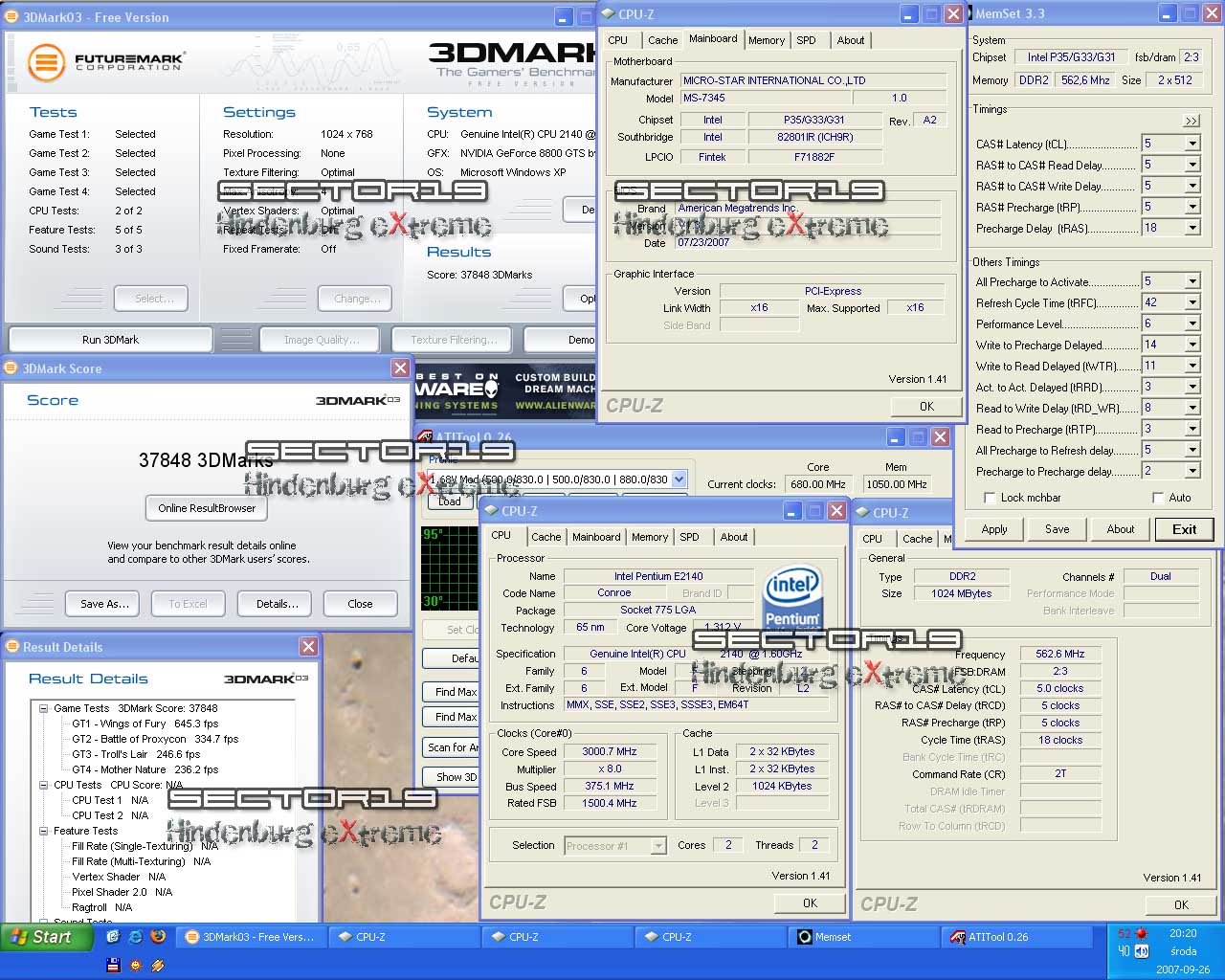Select 'GT4 - Mother Nature 236.2 fps' row
Viewport: 1225px width, 980px height.
(x=145, y=769)
